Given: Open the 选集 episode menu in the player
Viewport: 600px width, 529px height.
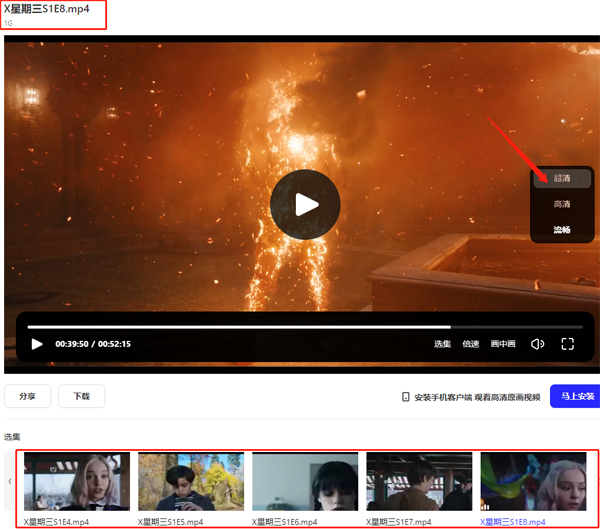Looking at the screenshot, I should (x=442, y=344).
